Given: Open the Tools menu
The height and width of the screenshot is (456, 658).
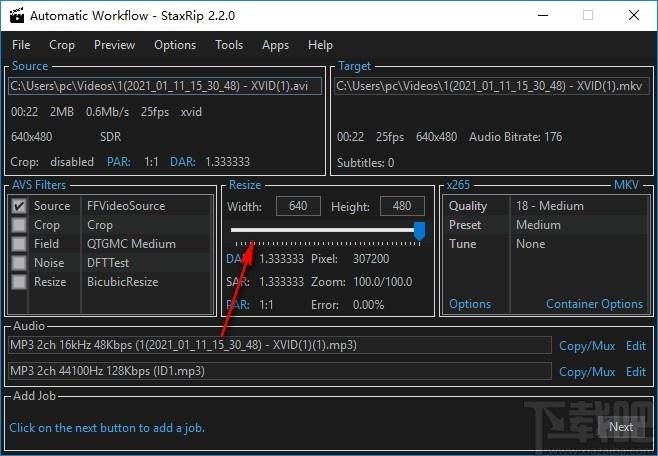Looking at the screenshot, I should tap(229, 45).
